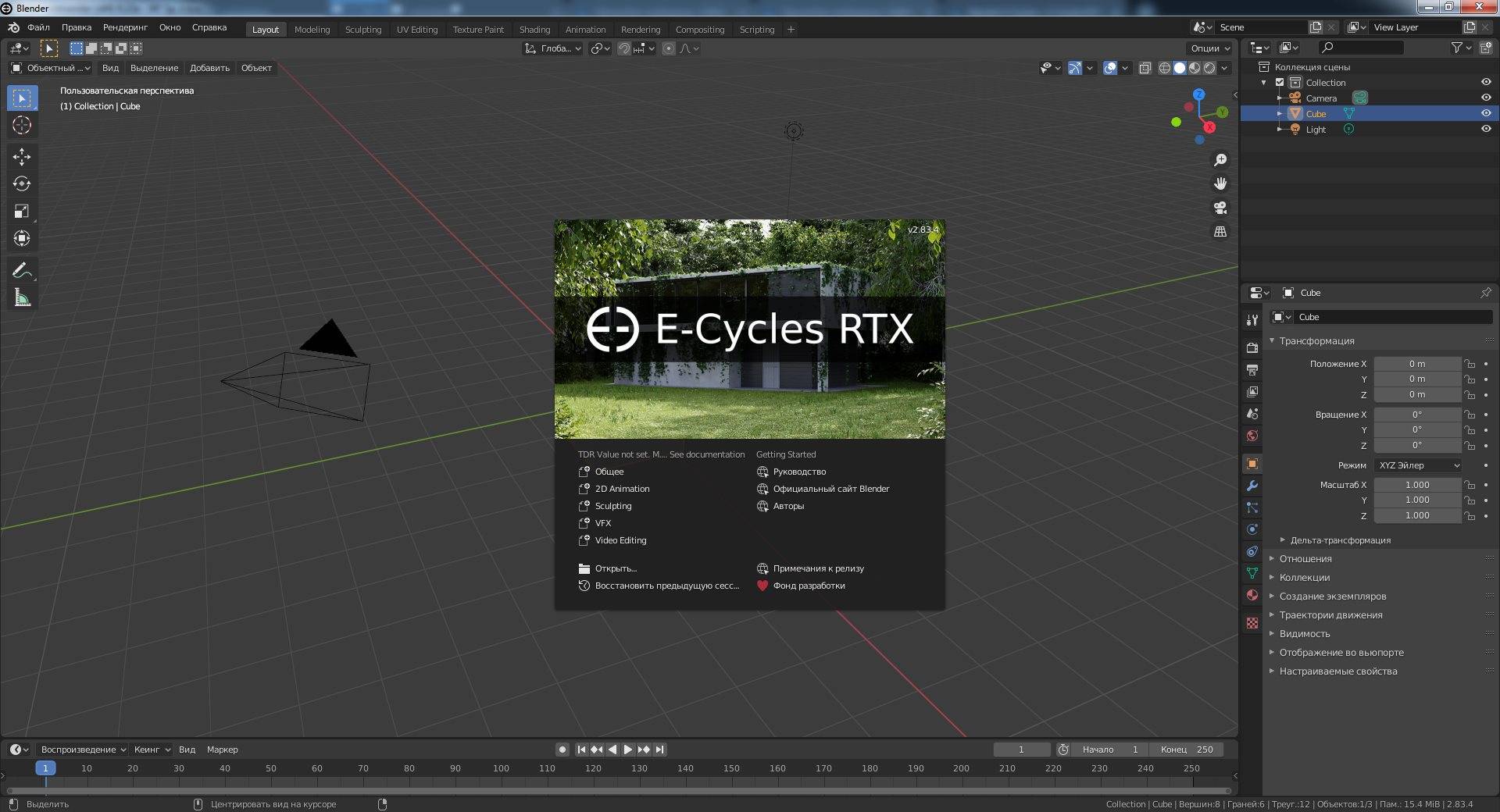Select the Annotate tool
This screenshot has height=812, width=1500.
[x=22, y=271]
